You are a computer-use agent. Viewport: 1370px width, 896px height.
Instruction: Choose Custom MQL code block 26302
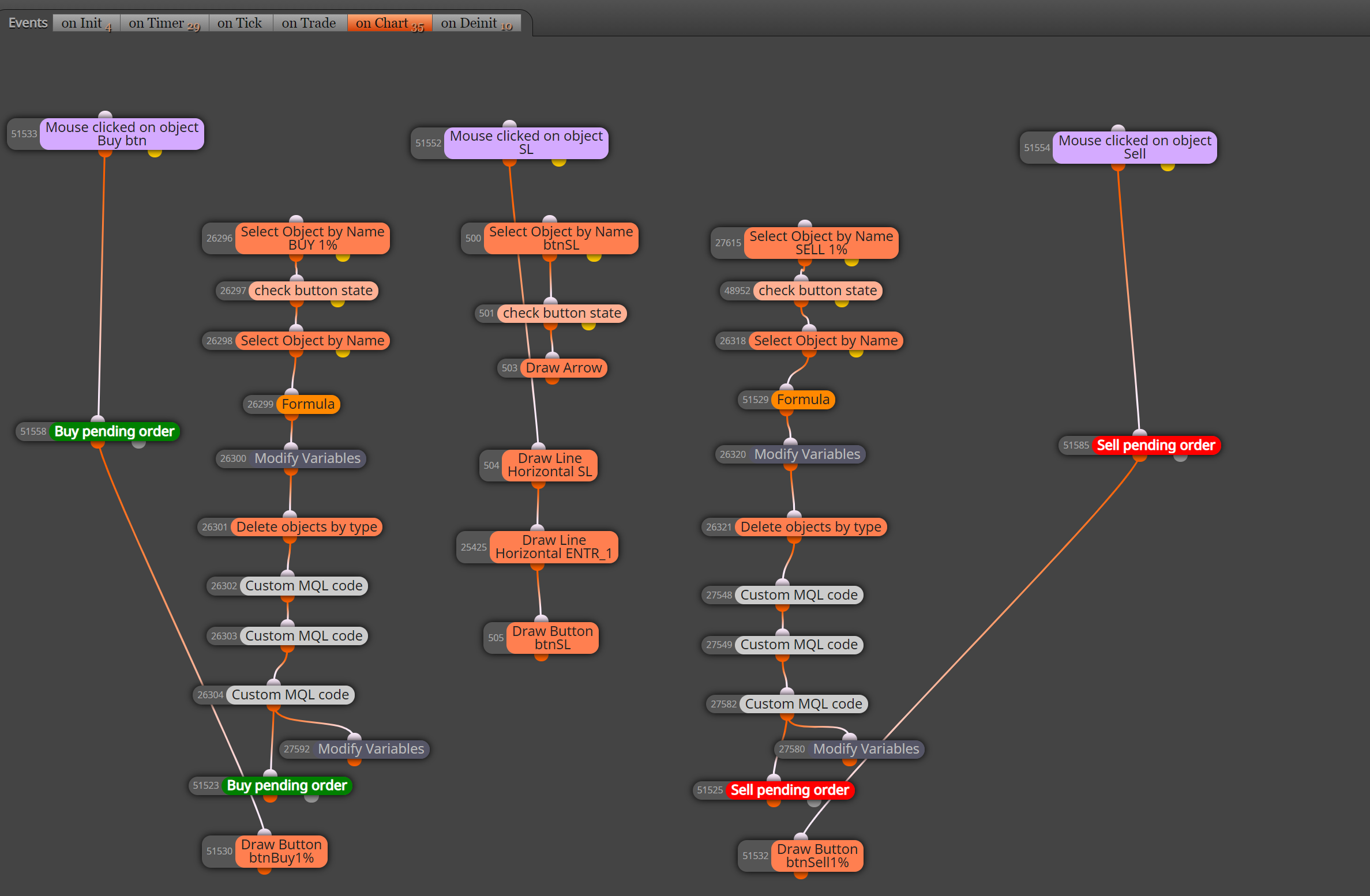tap(304, 586)
